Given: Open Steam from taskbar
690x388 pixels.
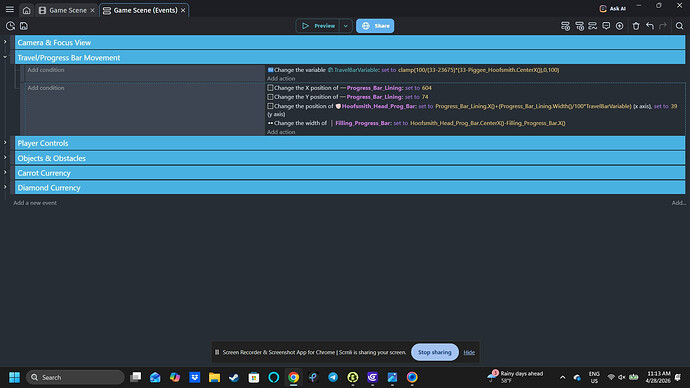Looking at the screenshot, I should pyautogui.click(x=234, y=377).
